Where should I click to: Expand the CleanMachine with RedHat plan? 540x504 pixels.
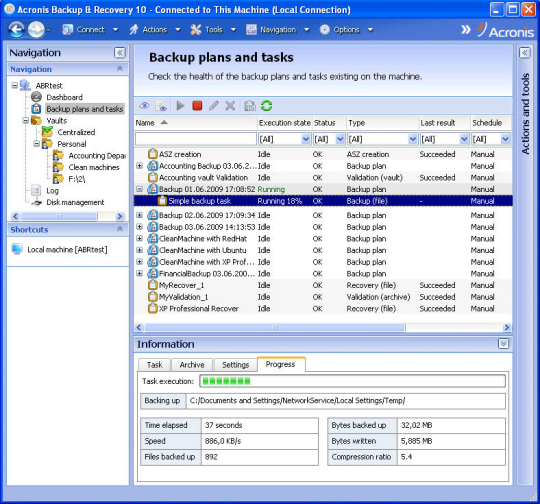[139, 238]
